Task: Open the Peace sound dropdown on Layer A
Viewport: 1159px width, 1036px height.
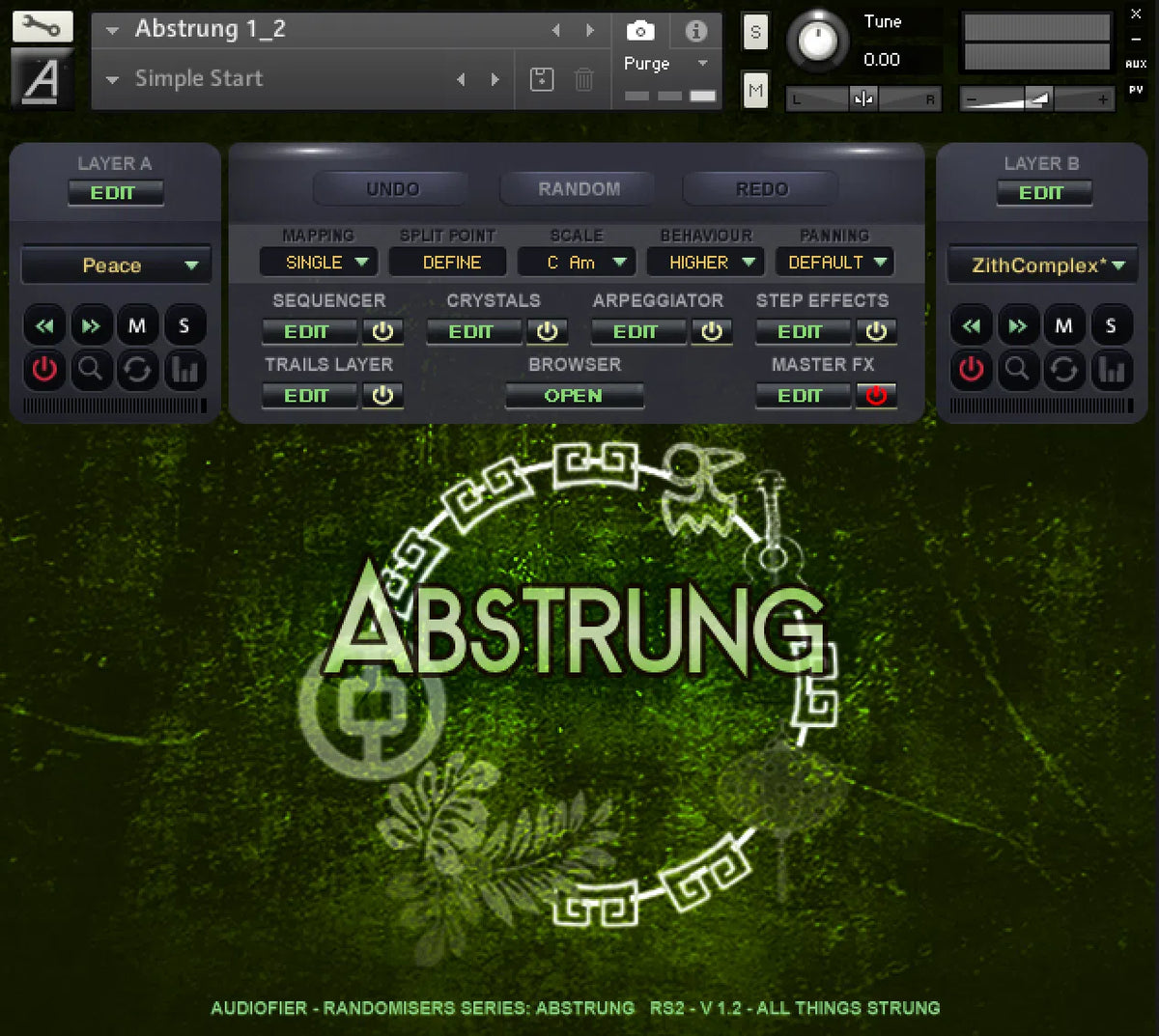Action: (116, 265)
